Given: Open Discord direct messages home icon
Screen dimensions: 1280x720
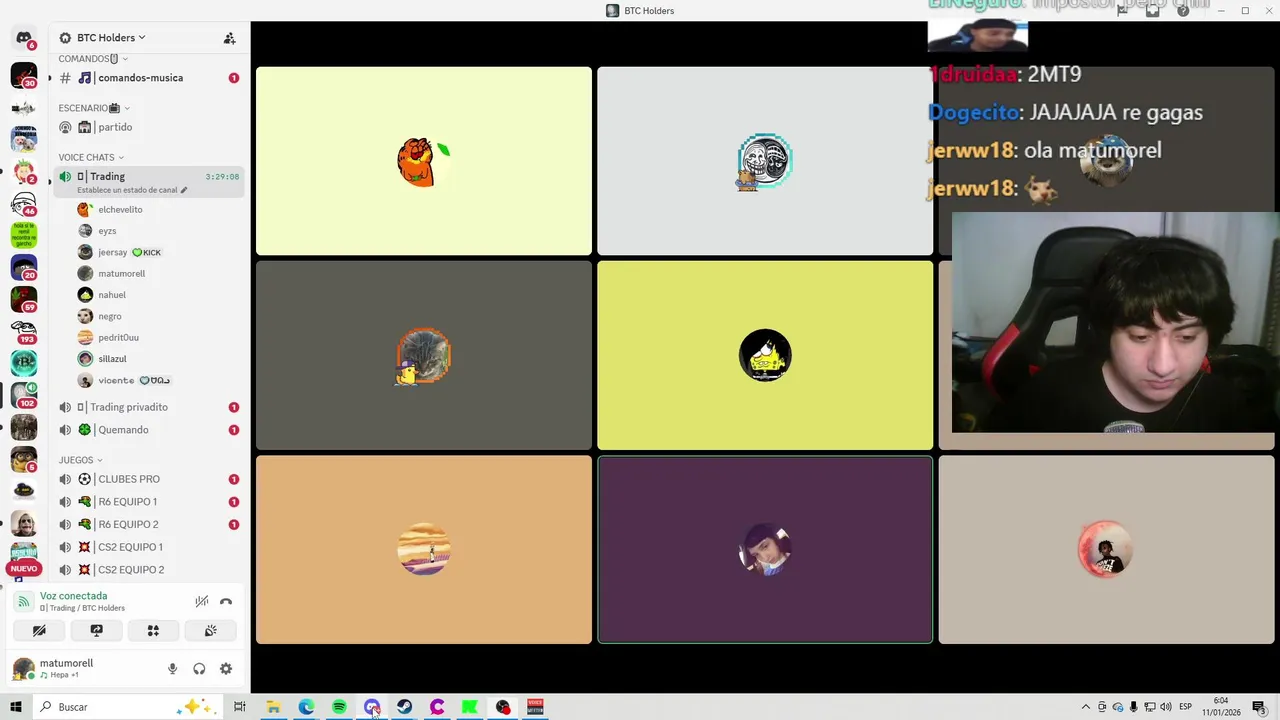Looking at the screenshot, I should coord(24,39).
